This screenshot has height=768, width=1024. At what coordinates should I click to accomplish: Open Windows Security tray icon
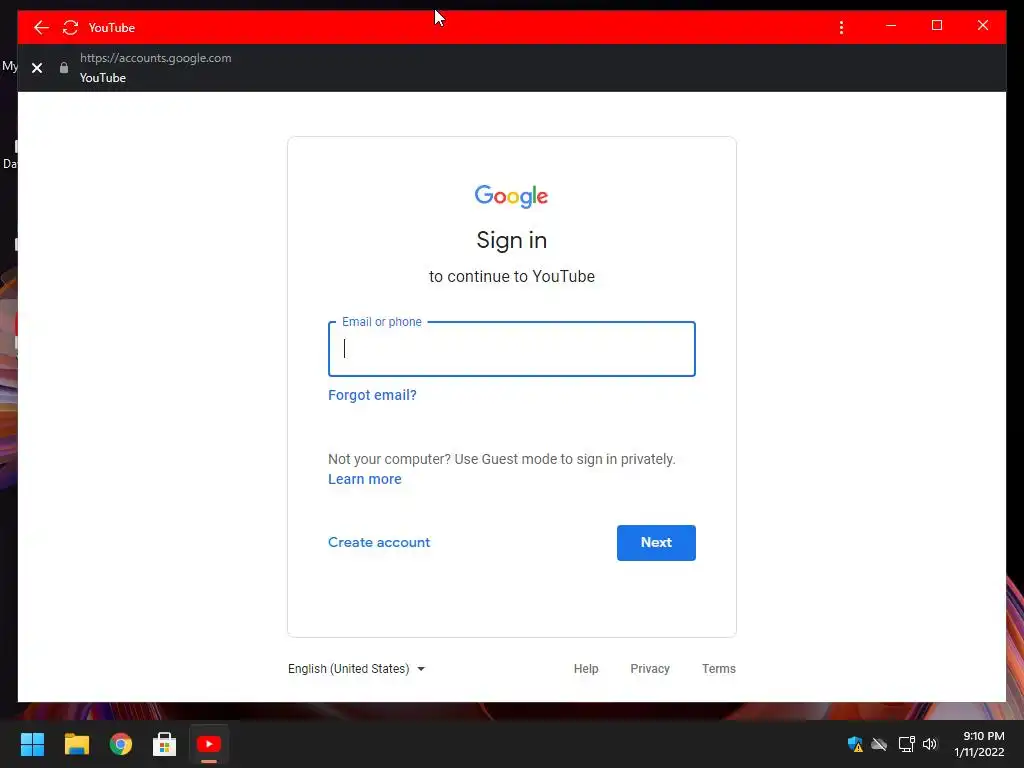point(855,744)
